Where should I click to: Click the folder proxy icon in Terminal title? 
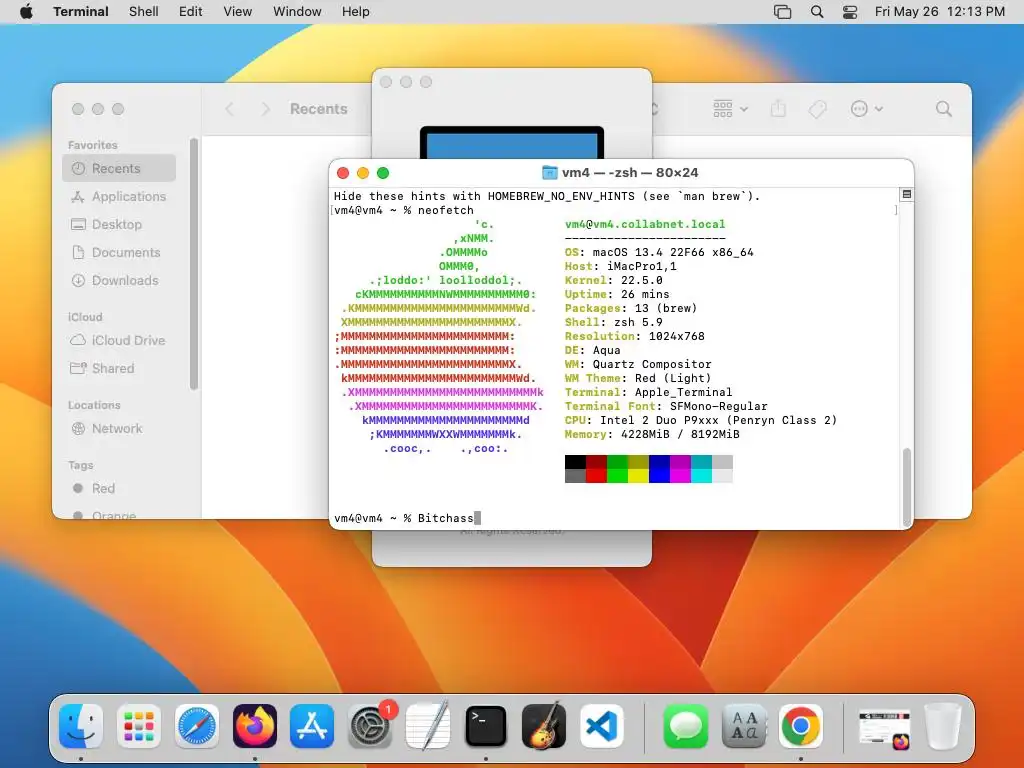[549, 173]
